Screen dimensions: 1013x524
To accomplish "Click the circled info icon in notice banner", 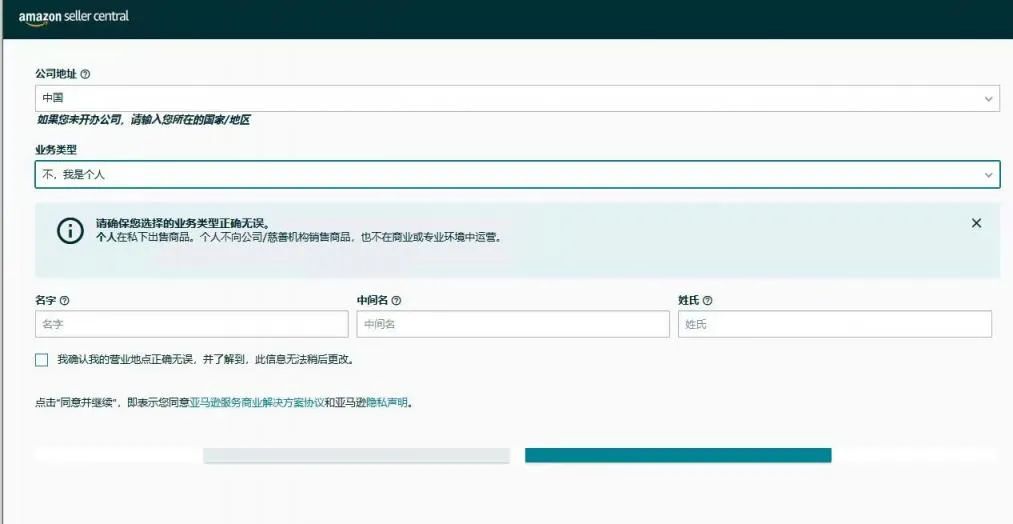I will [x=70, y=231].
